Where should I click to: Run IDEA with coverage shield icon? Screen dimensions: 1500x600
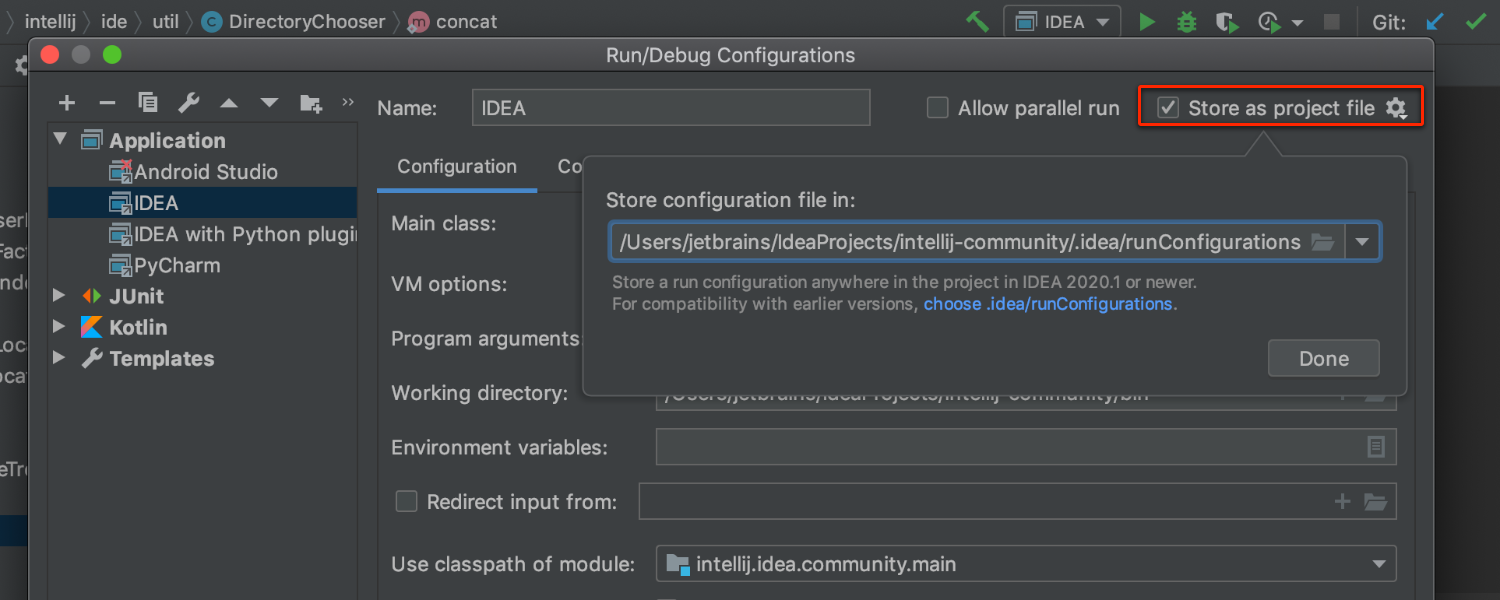tap(1226, 21)
